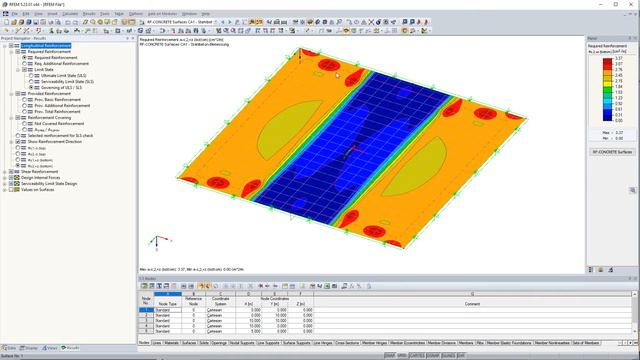Open the Add-on Modules menu
Screen dimensions: 640x360
tap(162, 14)
